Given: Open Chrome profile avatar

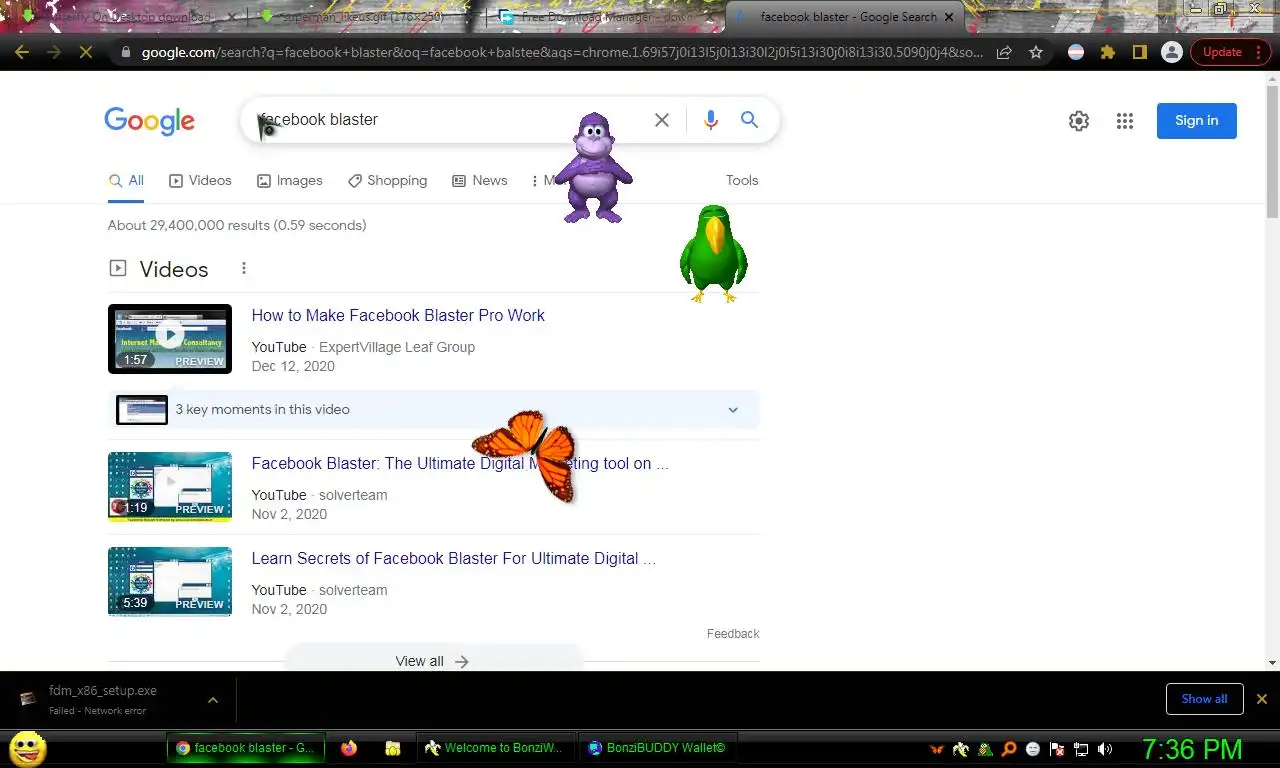Looking at the screenshot, I should (1171, 52).
